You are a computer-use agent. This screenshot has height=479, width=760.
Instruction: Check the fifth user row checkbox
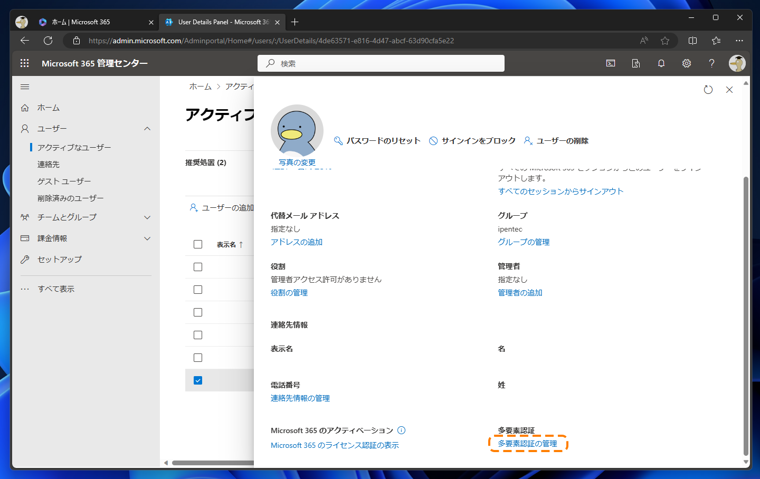coord(198,357)
